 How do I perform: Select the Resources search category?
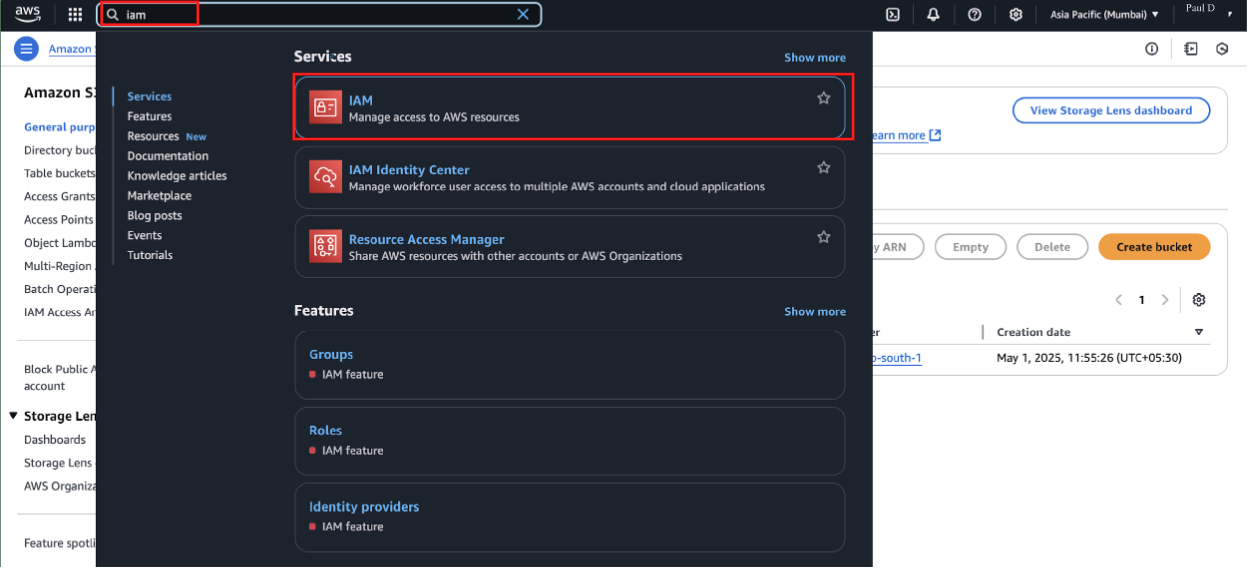coord(153,136)
